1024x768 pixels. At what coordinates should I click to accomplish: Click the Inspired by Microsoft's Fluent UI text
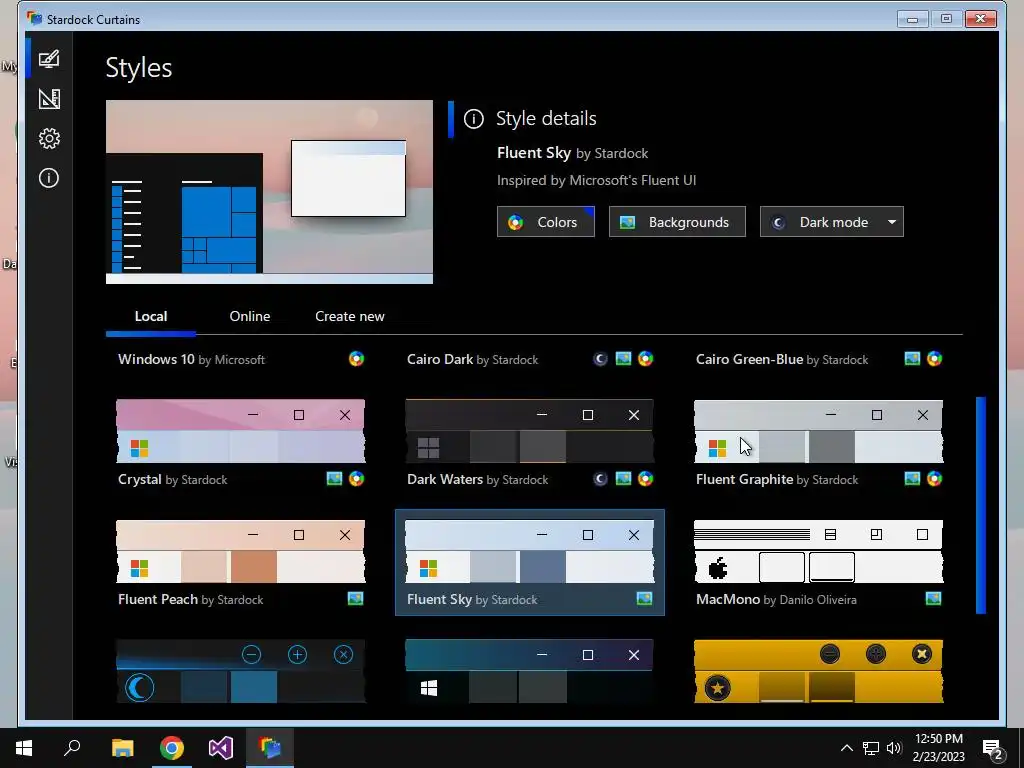tap(596, 180)
